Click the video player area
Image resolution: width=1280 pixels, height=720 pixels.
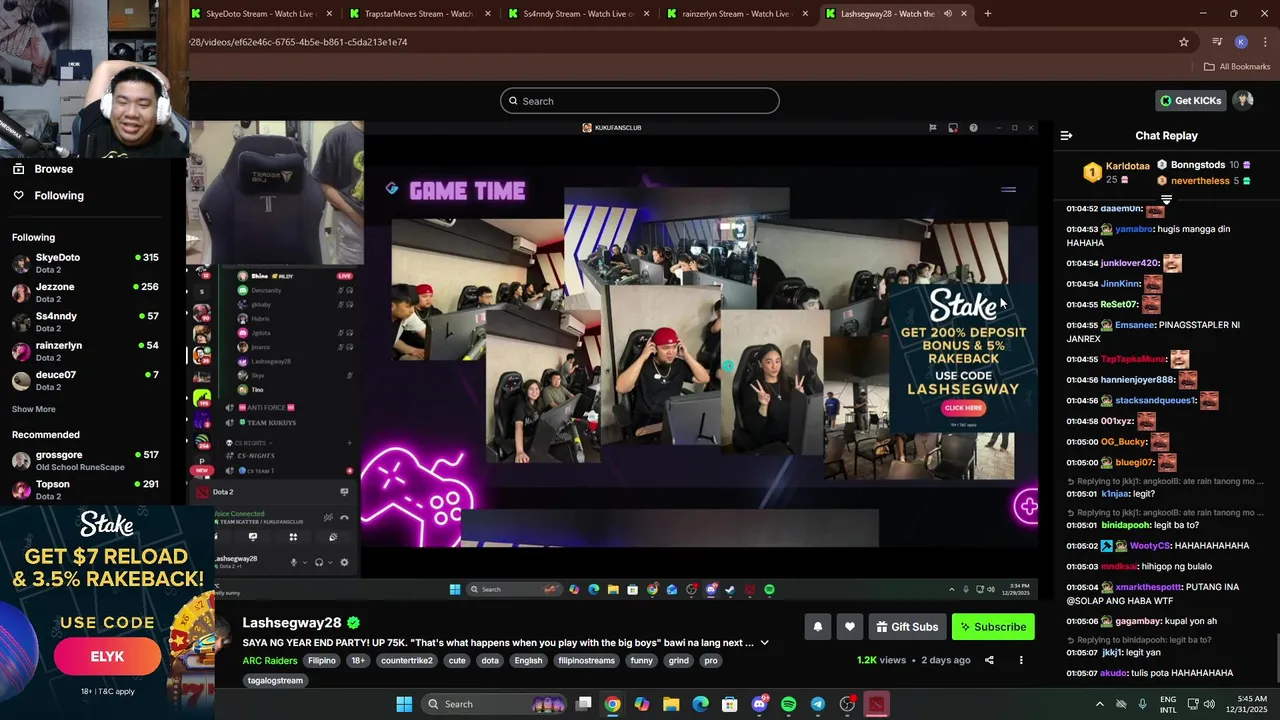click(612, 360)
